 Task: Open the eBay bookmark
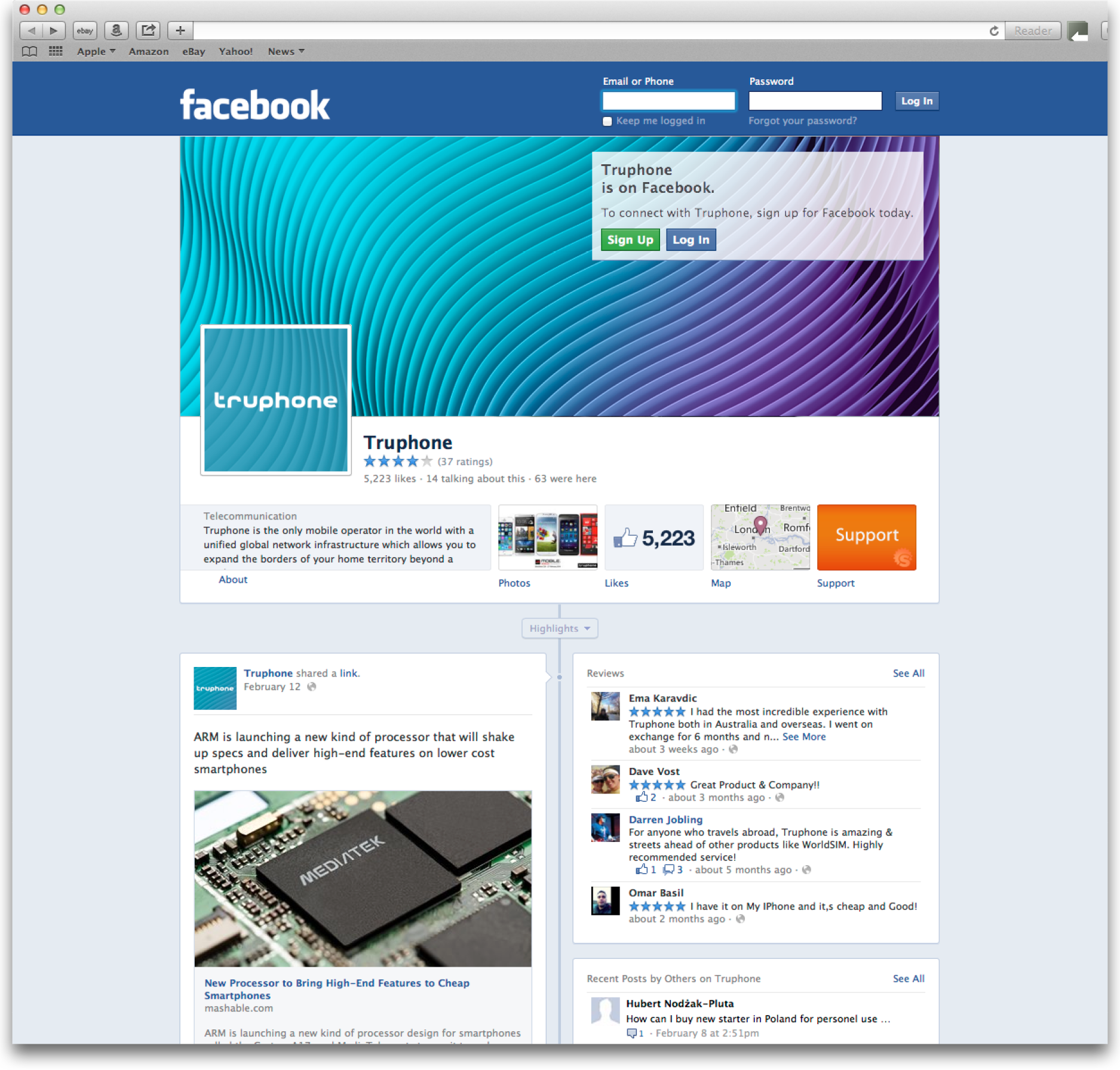tap(194, 51)
